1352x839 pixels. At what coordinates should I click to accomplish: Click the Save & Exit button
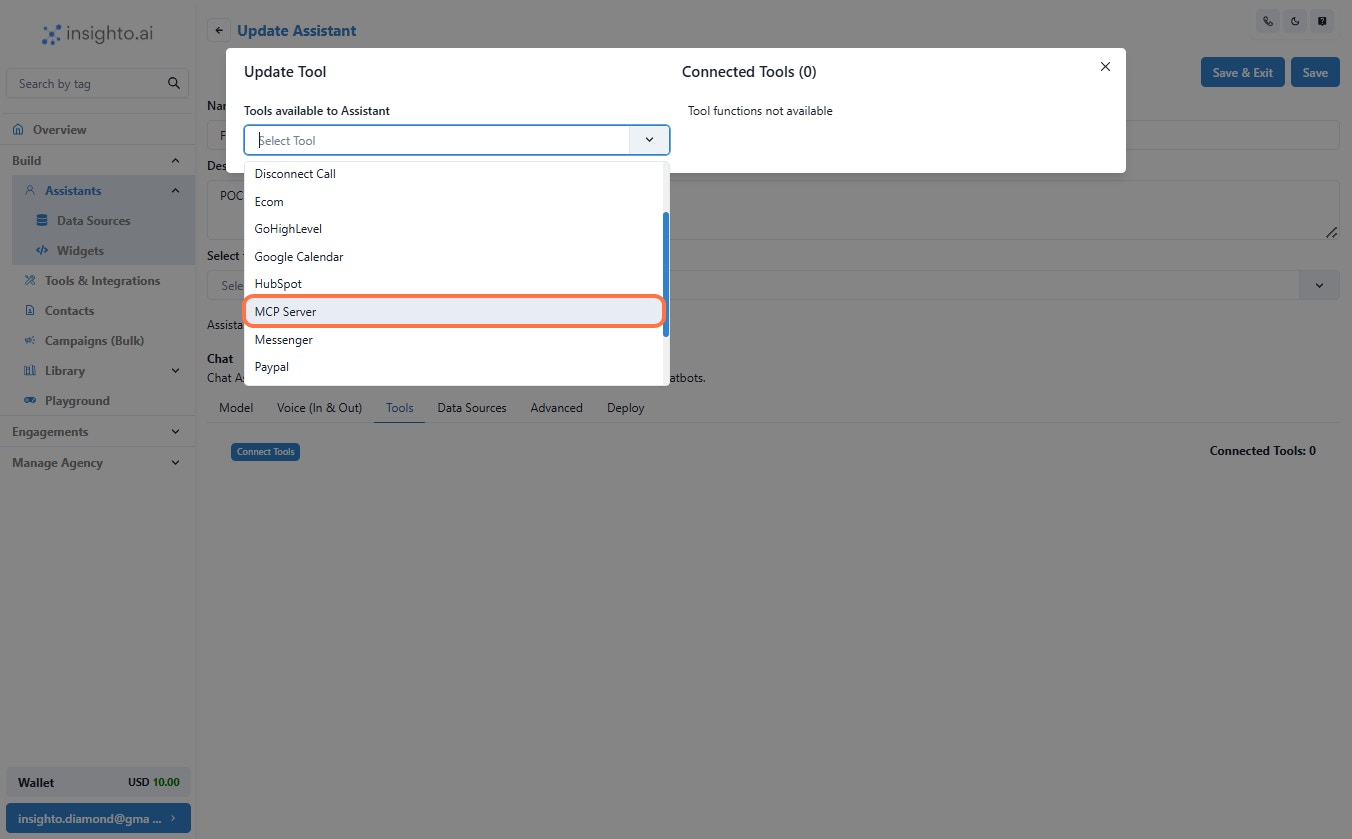click(x=1242, y=72)
